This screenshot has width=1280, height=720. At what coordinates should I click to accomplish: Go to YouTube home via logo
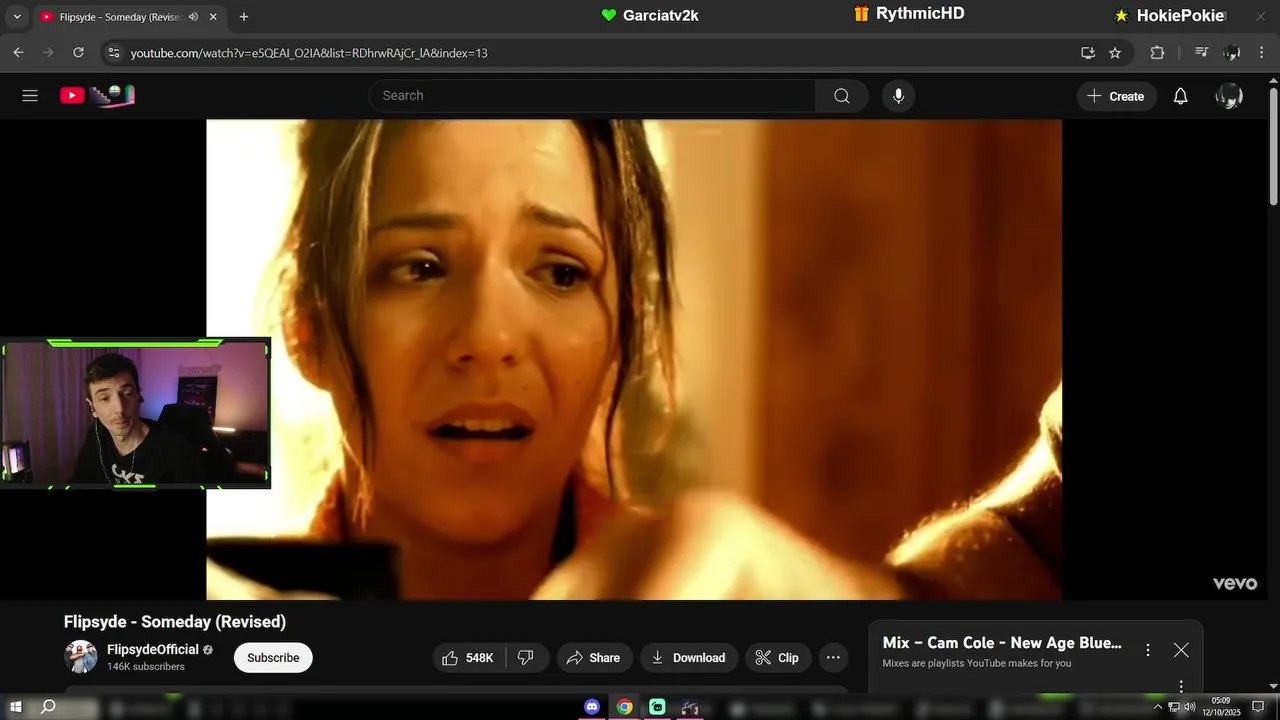pyautogui.click(x=97, y=96)
